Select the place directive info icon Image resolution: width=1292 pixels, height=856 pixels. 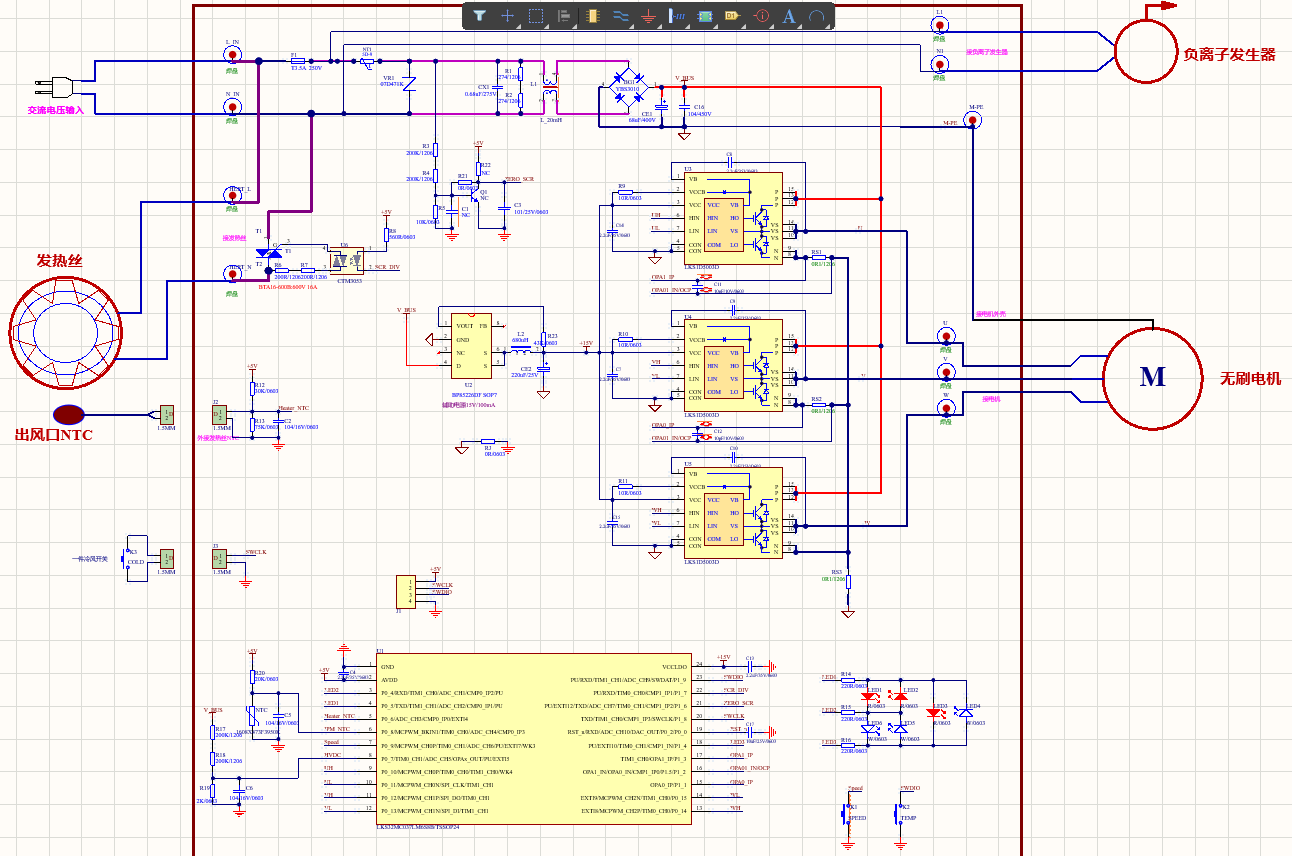click(x=761, y=16)
